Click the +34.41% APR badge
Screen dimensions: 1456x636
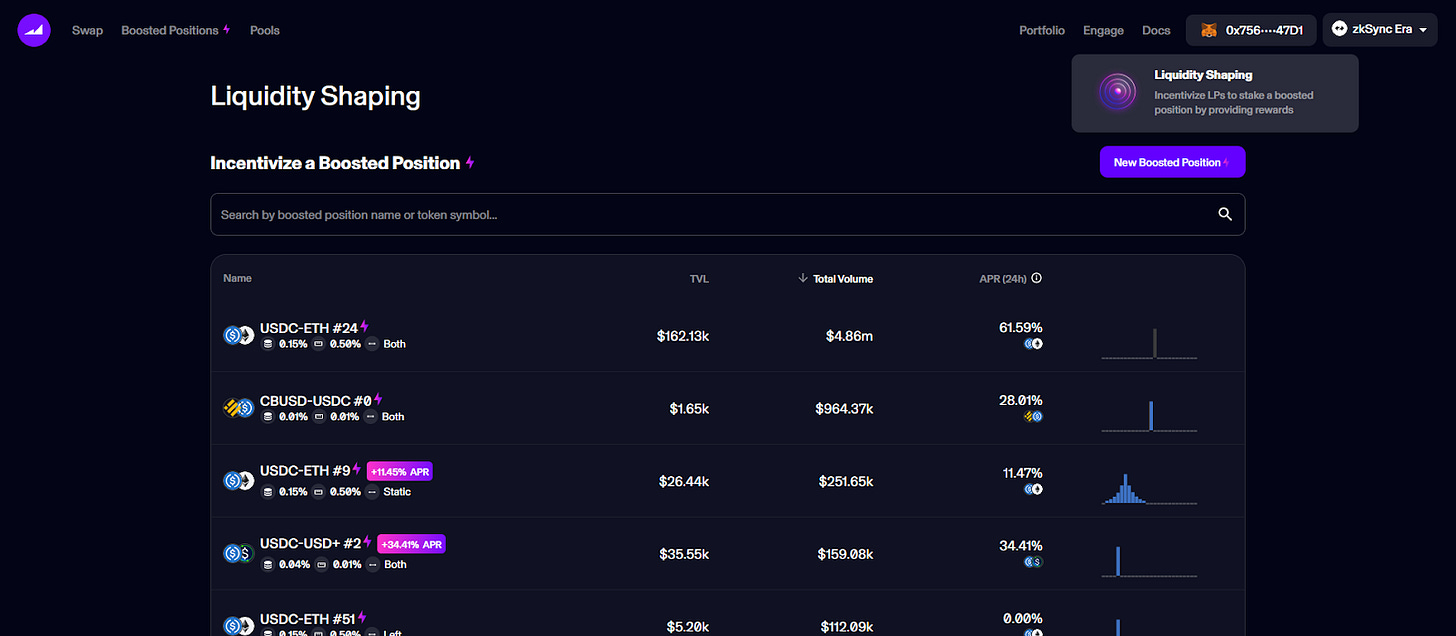pyautogui.click(x=411, y=544)
